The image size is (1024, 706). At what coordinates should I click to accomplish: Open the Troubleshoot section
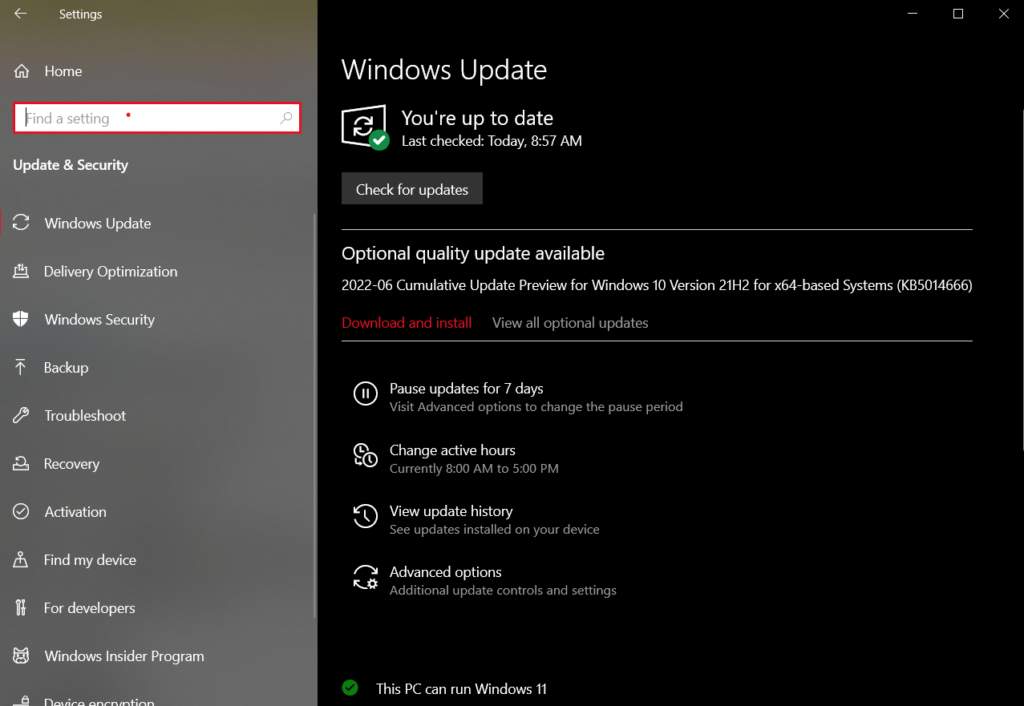[85, 416]
